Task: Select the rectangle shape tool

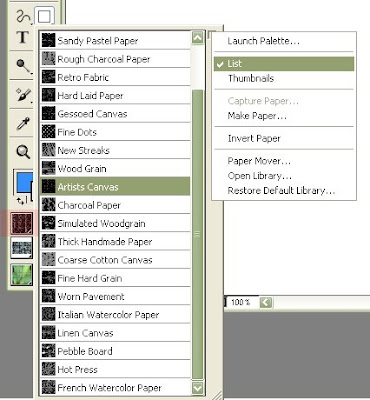Action: point(44,15)
